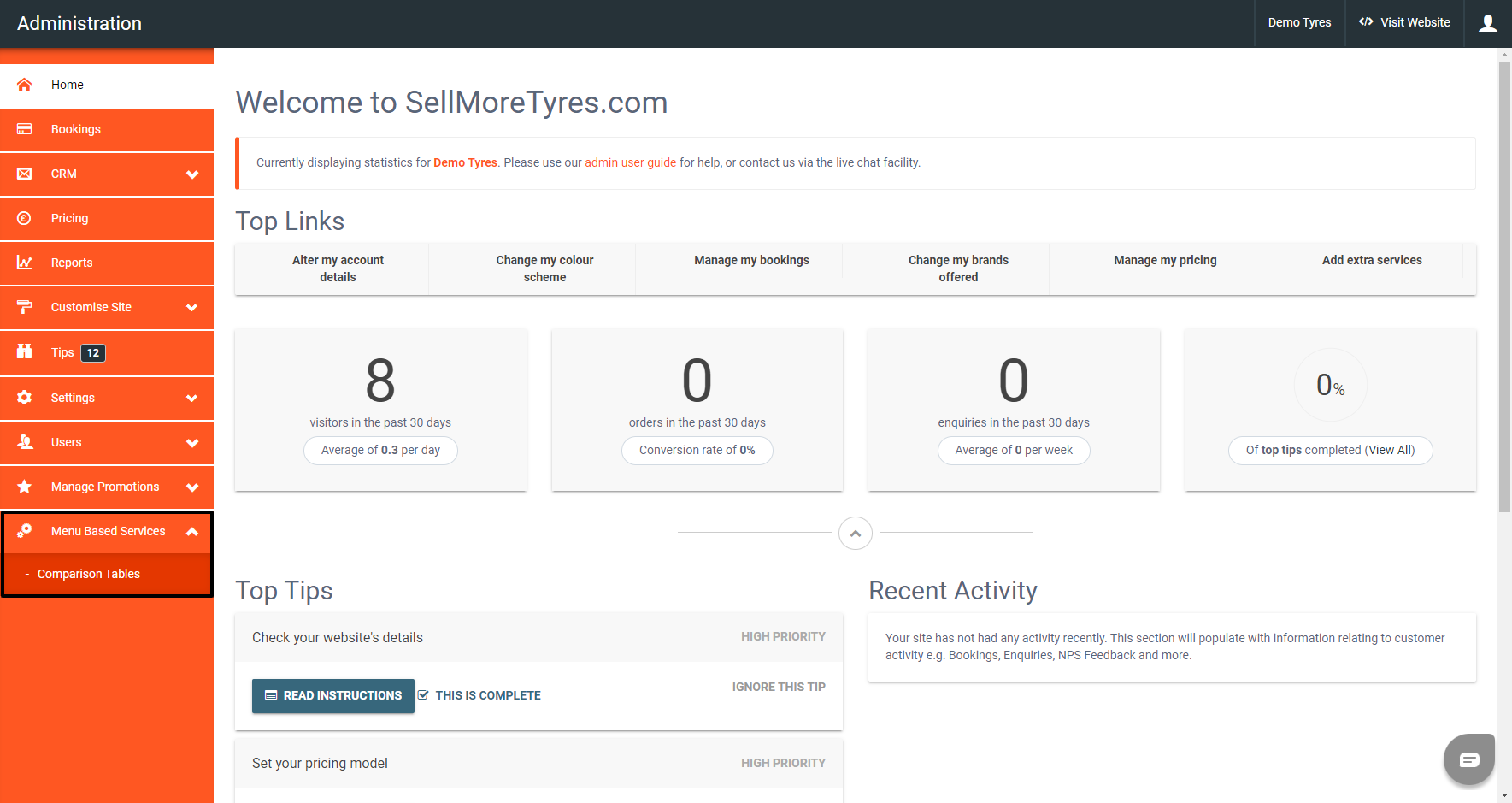
Task: Click the Check your website's details tip heading
Action: coord(338,637)
